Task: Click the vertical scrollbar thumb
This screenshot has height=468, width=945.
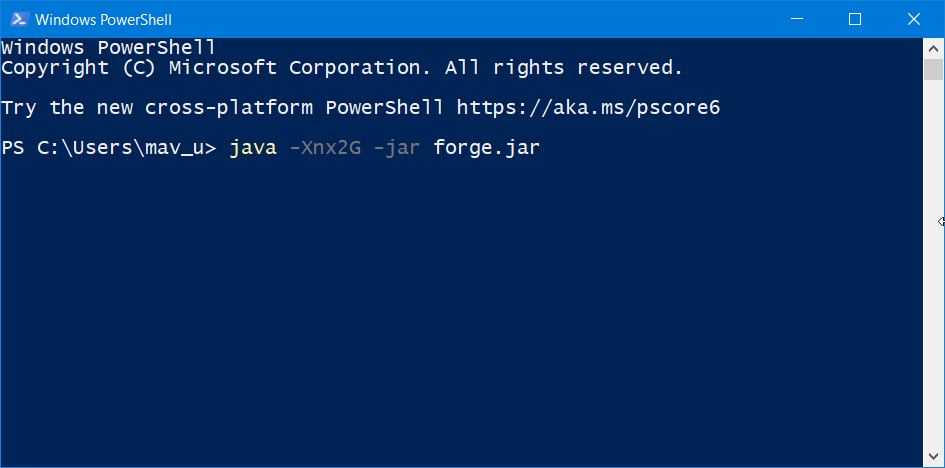Action: tap(933, 69)
